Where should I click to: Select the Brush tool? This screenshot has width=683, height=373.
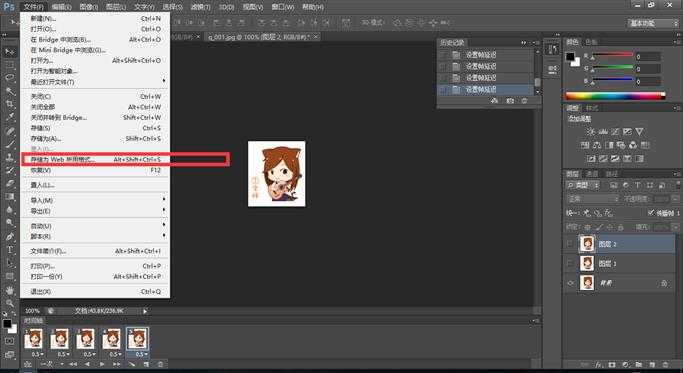tap(10, 144)
